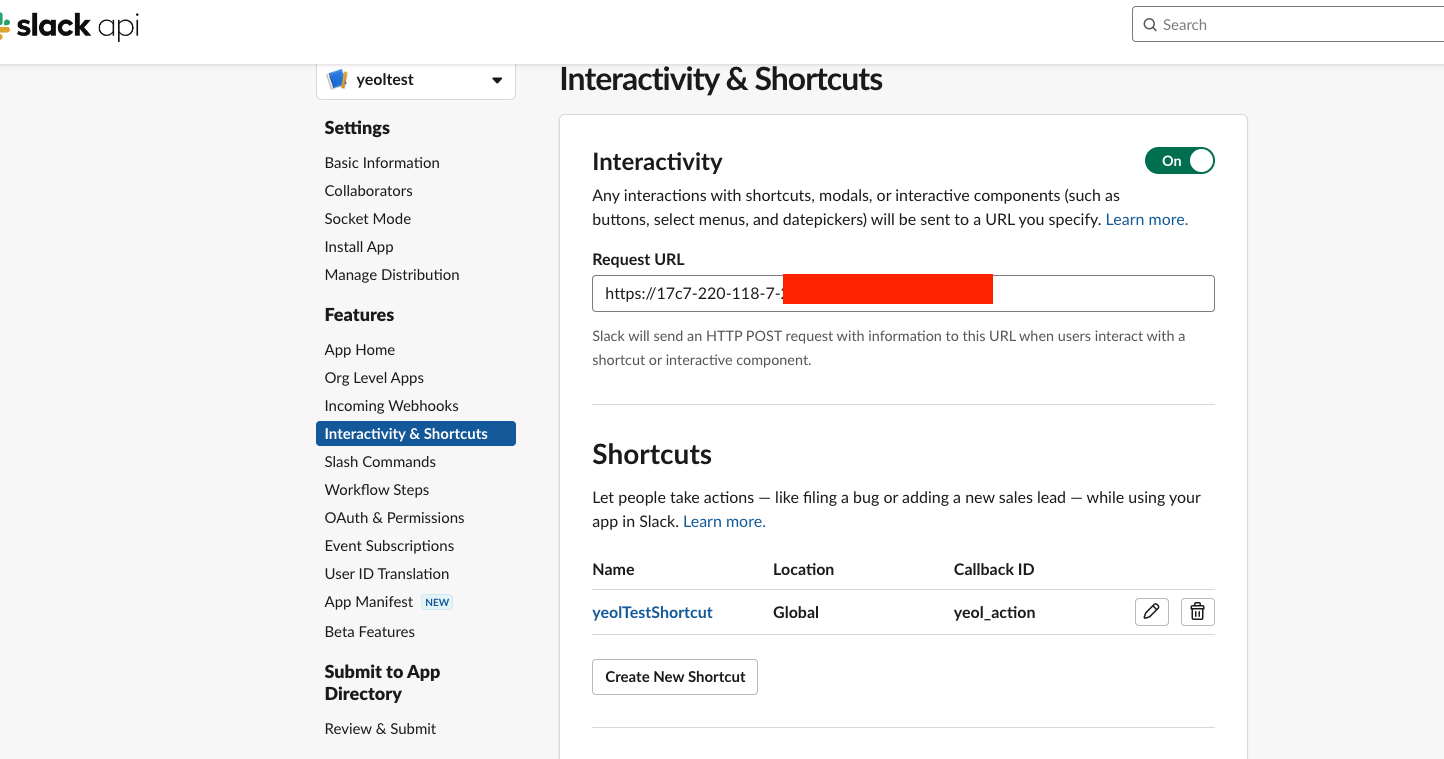Open User ID Translation
Viewport: 1444px width, 759px height.
pyautogui.click(x=387, y=574)
